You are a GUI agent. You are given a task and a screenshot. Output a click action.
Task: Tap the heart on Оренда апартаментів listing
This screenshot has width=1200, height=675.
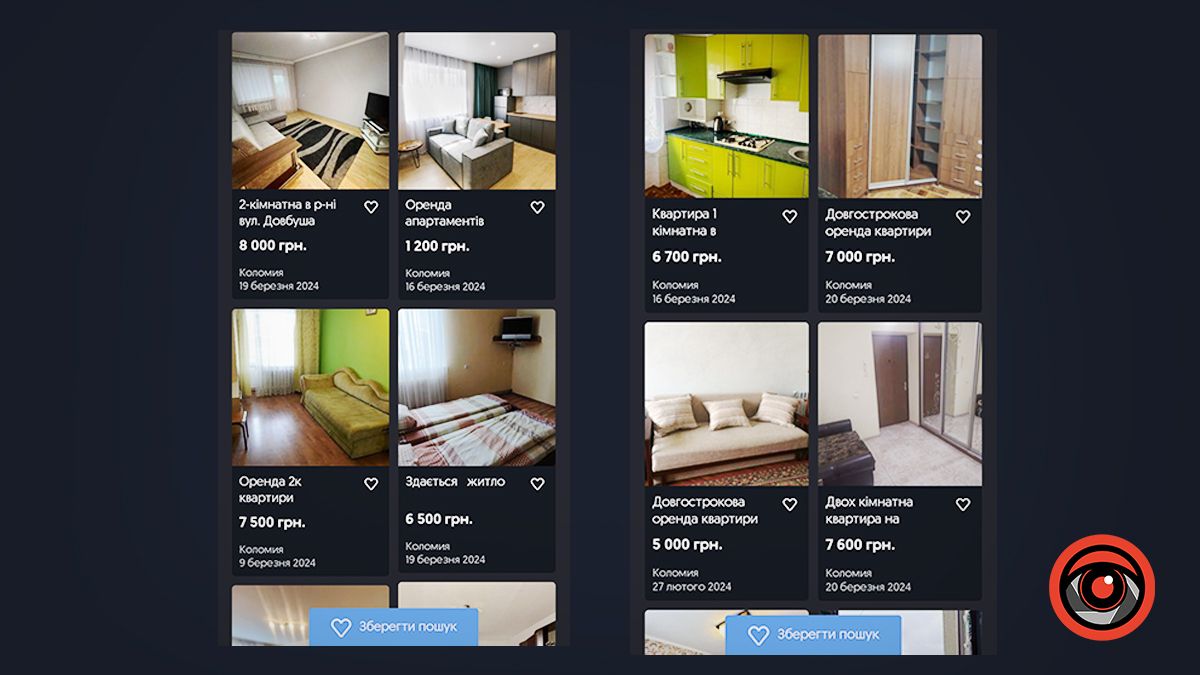tap(537, 207)
